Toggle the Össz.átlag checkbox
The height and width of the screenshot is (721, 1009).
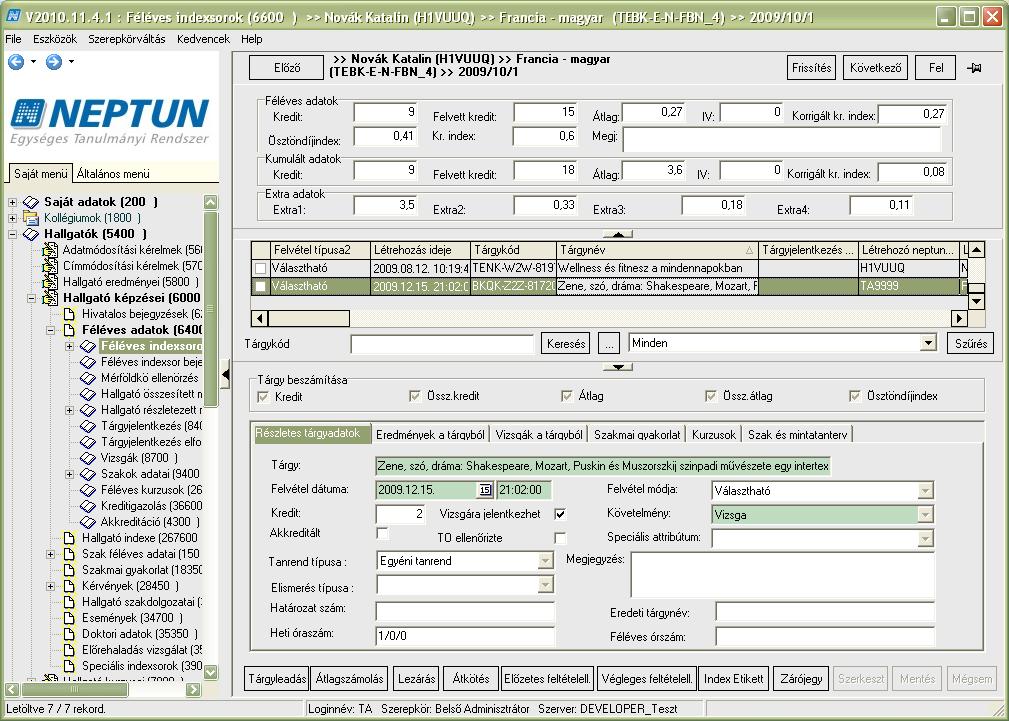711,396
